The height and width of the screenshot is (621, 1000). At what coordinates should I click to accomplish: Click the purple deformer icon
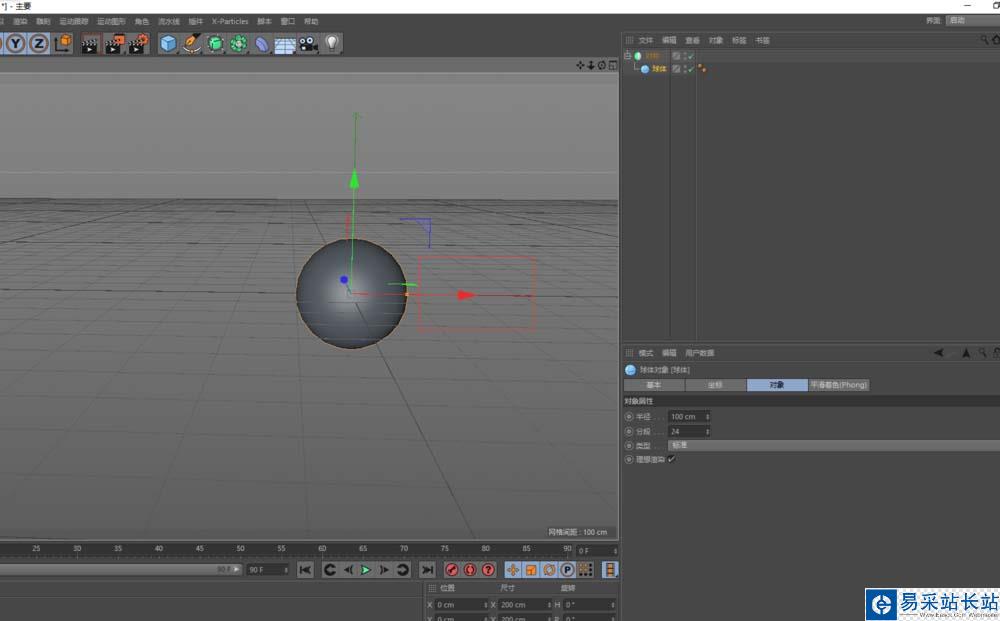tap(261, 44)
